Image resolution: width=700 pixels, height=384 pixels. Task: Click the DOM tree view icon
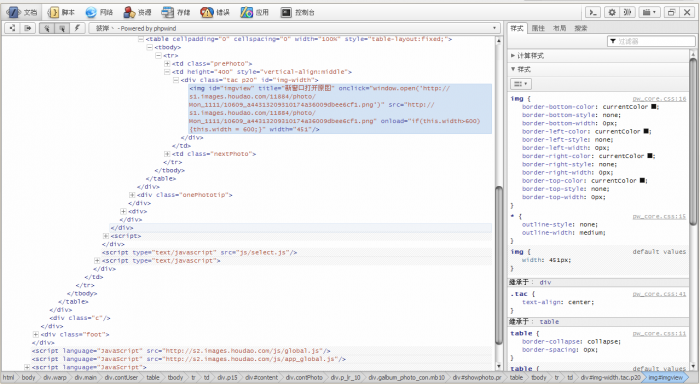click(x=12, y=28)
